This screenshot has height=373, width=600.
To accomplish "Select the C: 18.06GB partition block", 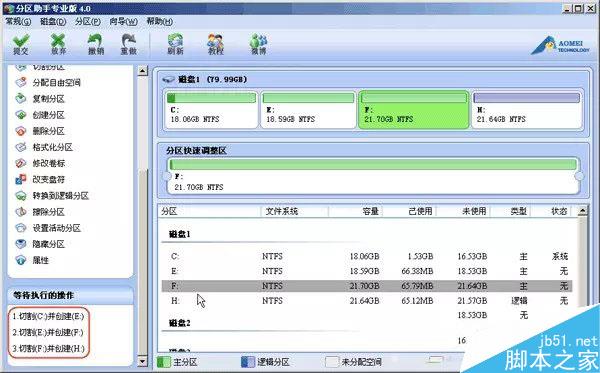I will click(212, 109).
